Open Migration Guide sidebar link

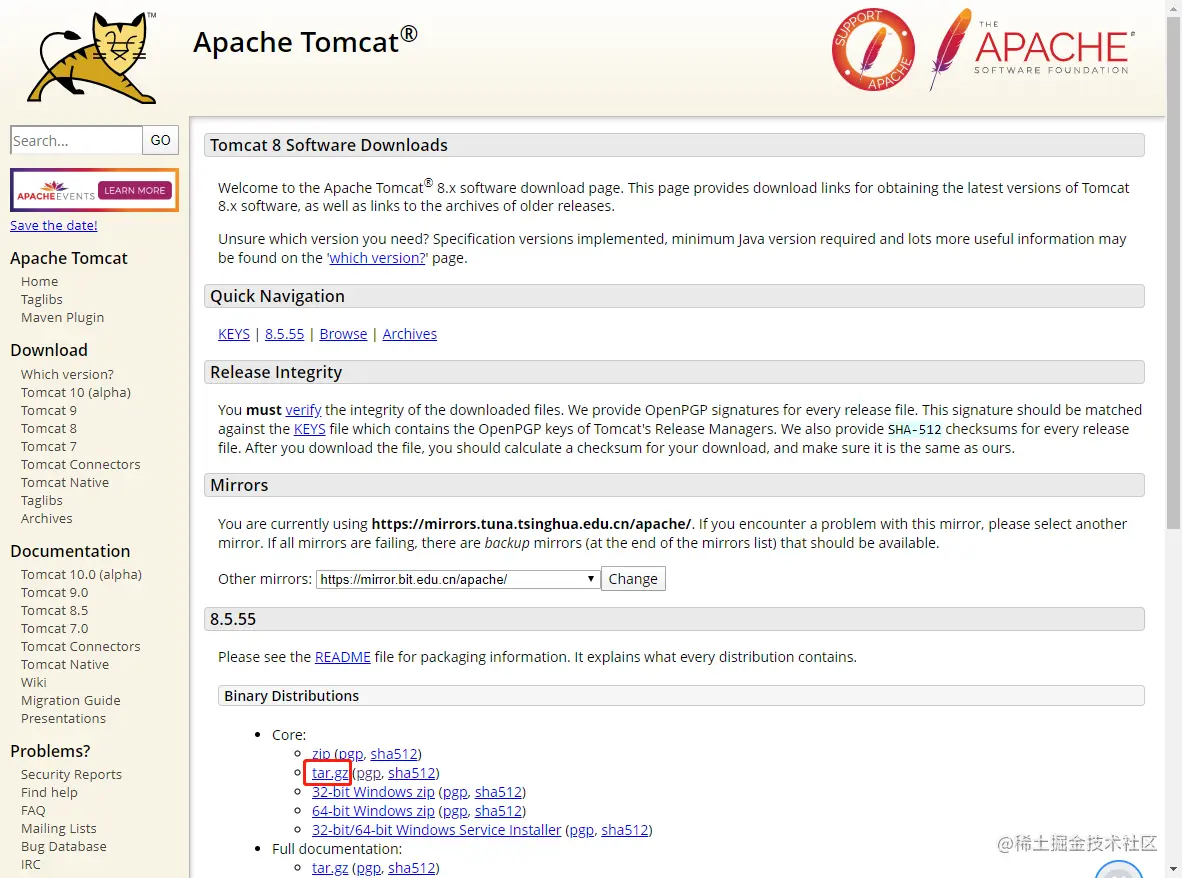pyautogui.click(x=71, y=700)
